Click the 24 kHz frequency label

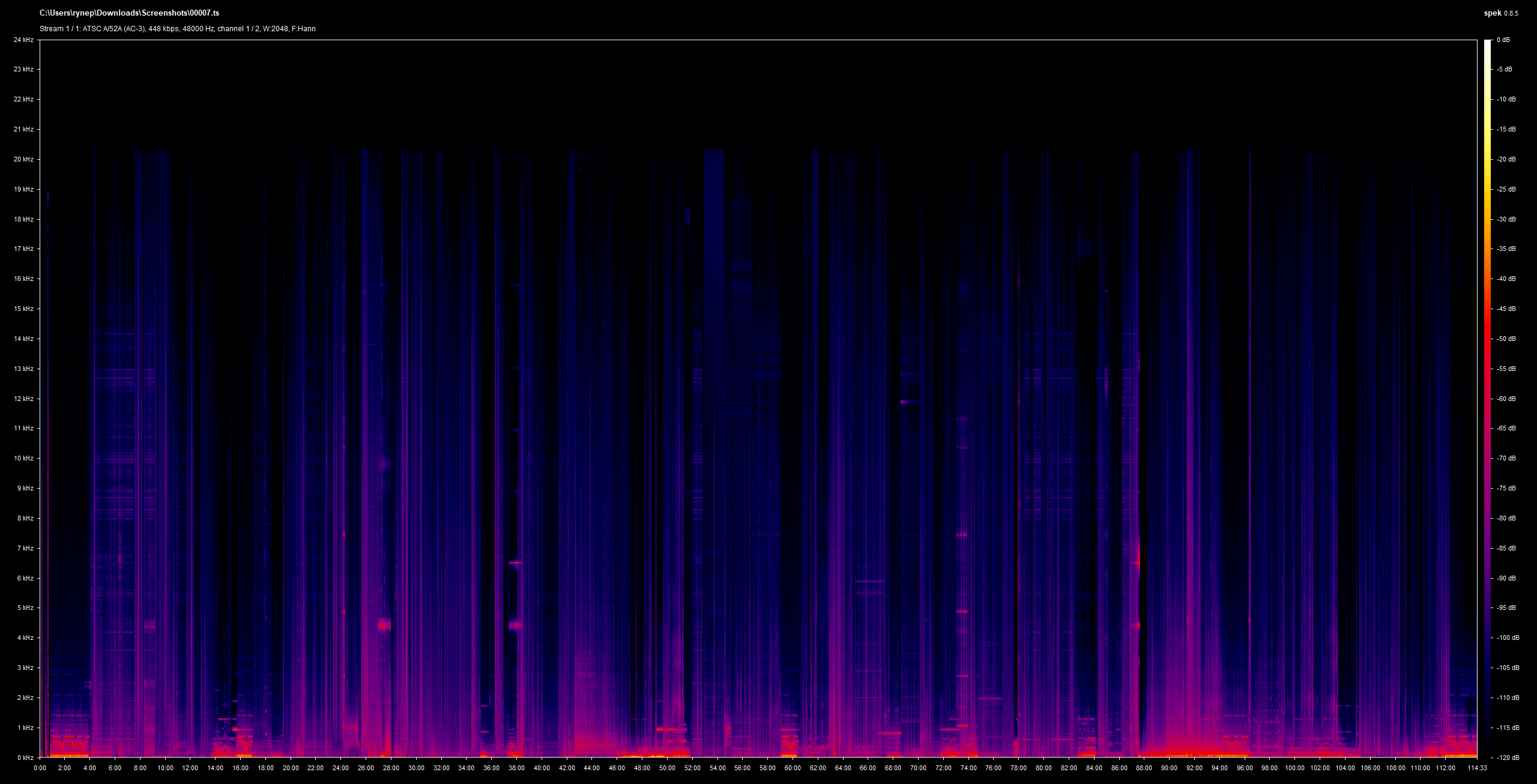tap(24, 40)
